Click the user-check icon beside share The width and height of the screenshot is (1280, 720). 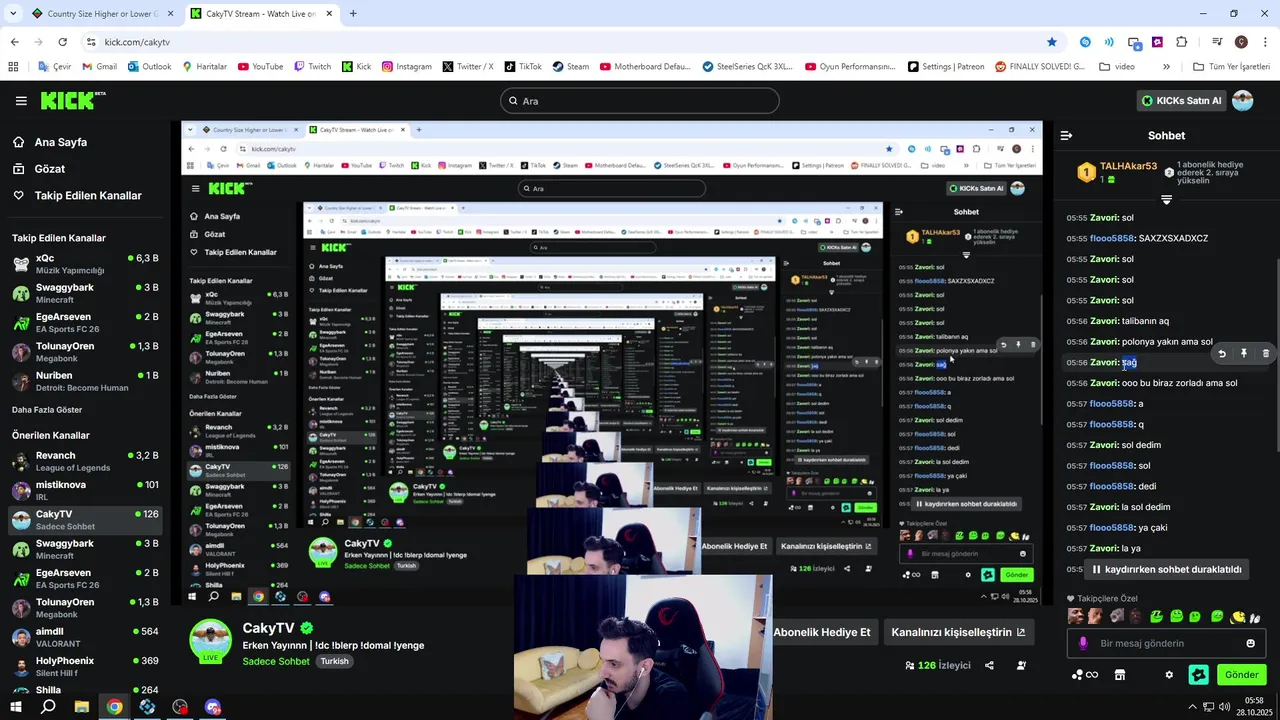tap(1021, 665)
